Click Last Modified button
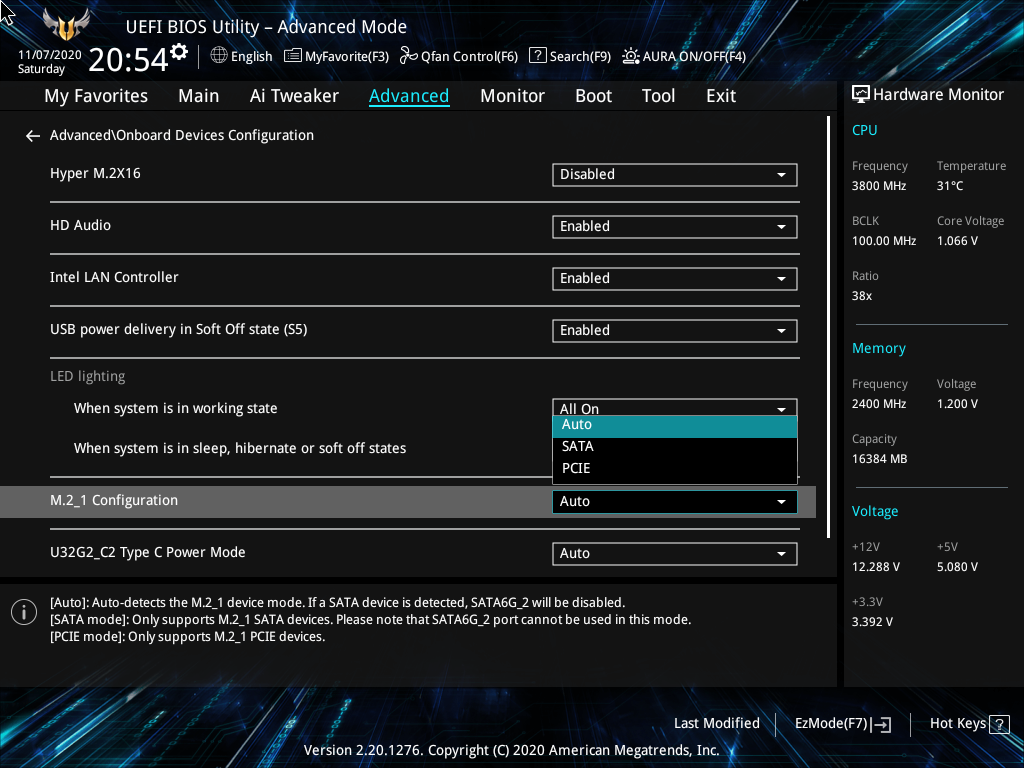This screenshot has height=768, width=1024. 716,724
